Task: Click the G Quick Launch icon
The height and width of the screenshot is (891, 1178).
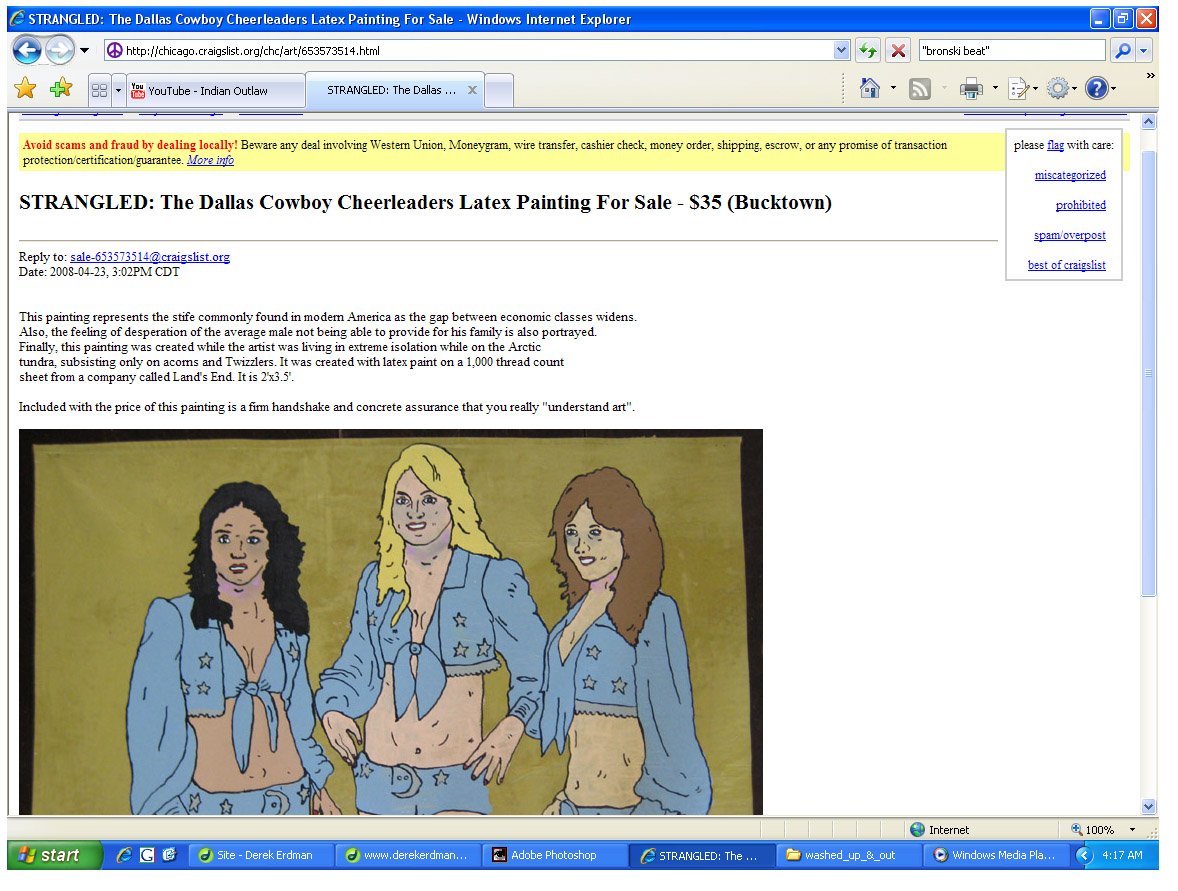Action: 147,855
